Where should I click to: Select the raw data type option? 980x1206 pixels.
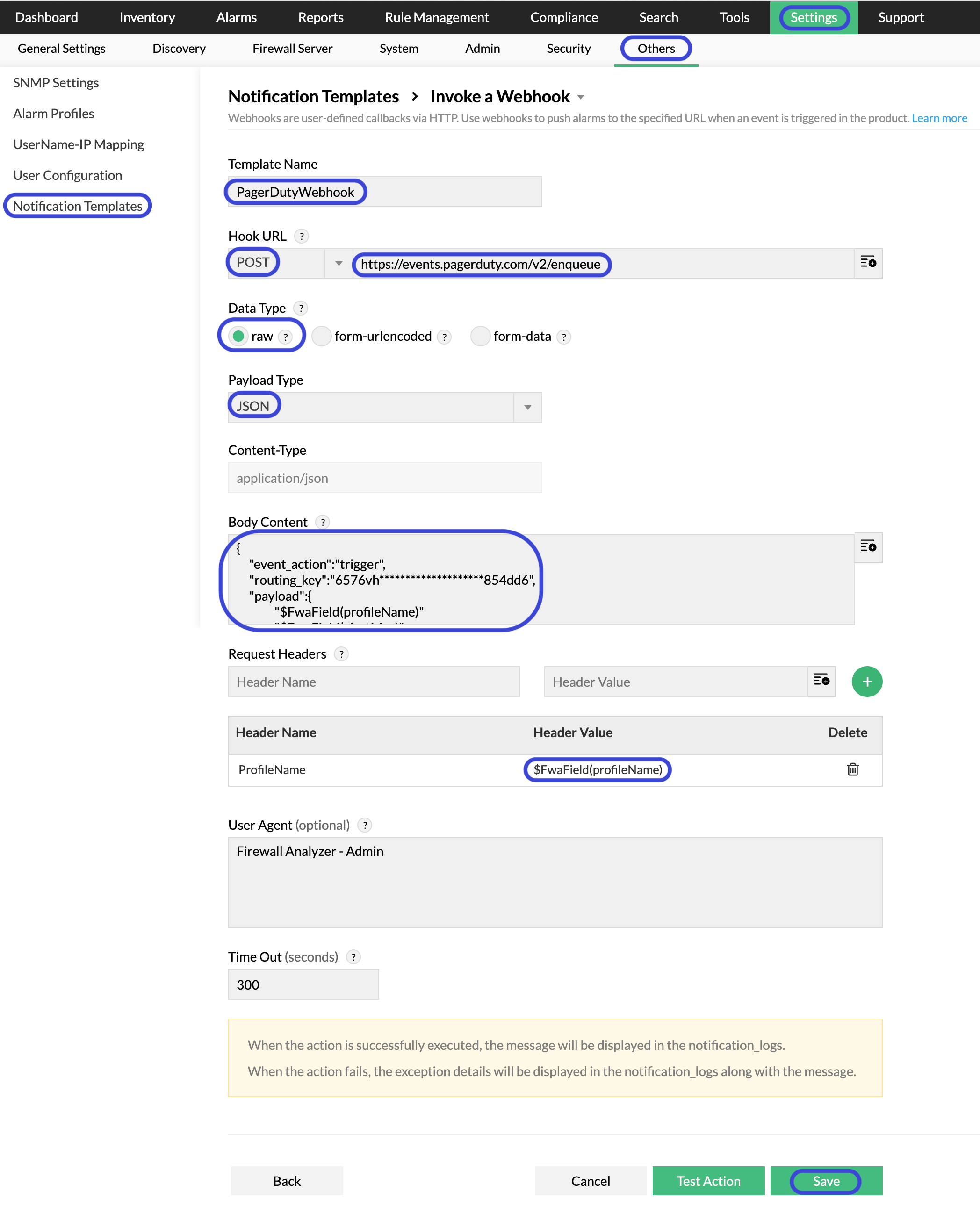pos(239,336)
